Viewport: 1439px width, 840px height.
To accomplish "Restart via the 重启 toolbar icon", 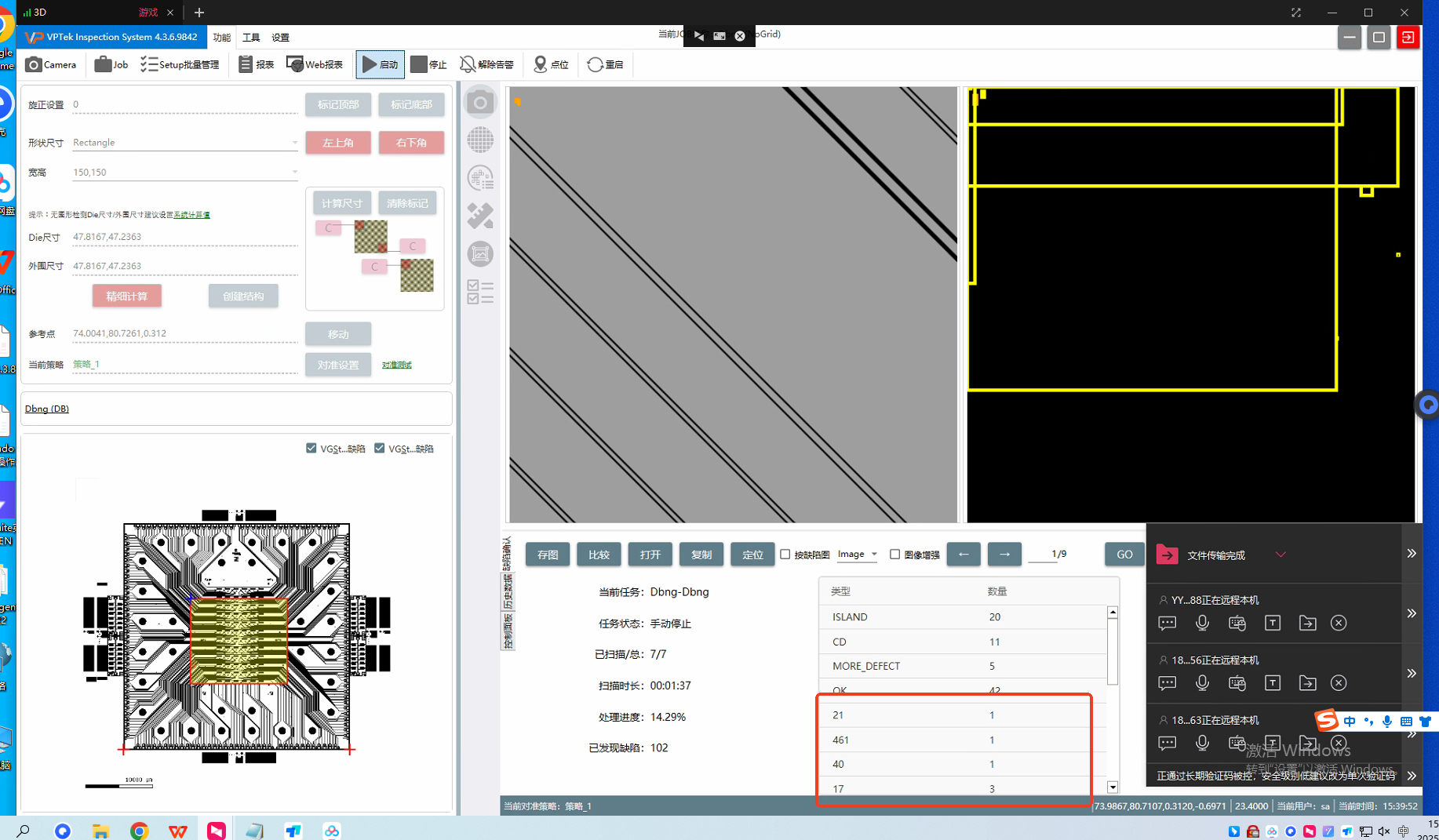I will pos(605,64).
